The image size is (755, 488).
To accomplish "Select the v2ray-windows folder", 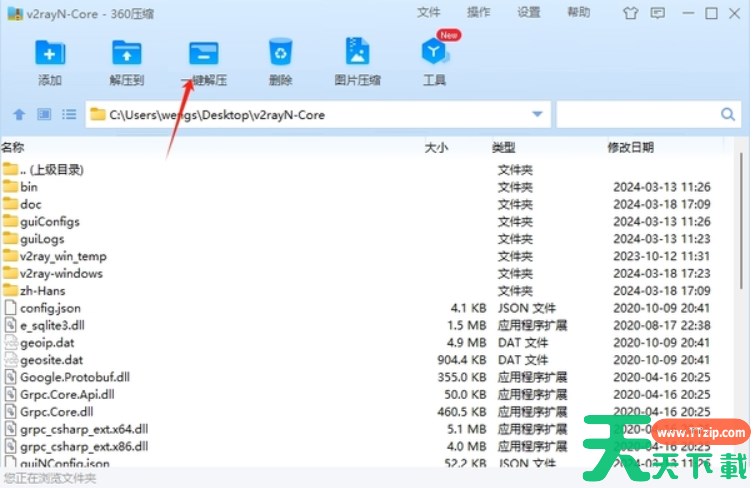I will (x=60, y=273).
